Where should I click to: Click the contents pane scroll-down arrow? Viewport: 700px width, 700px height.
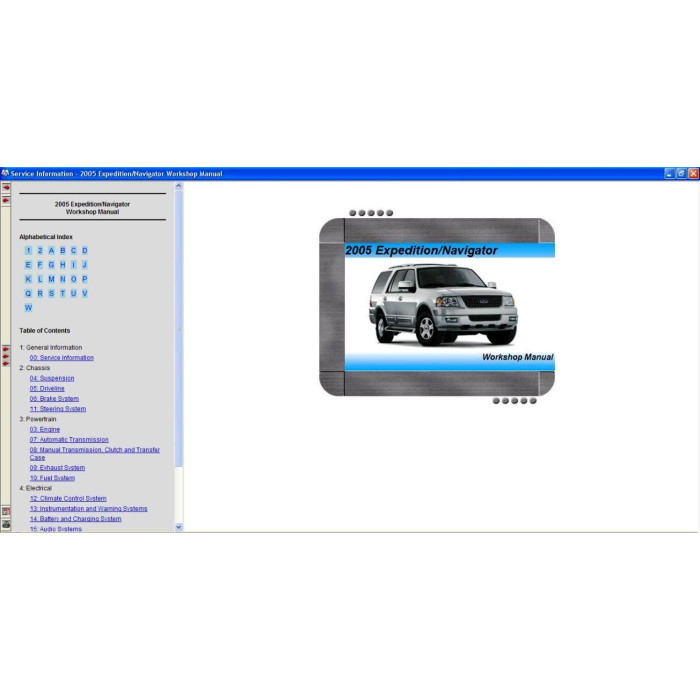point(179,527)
